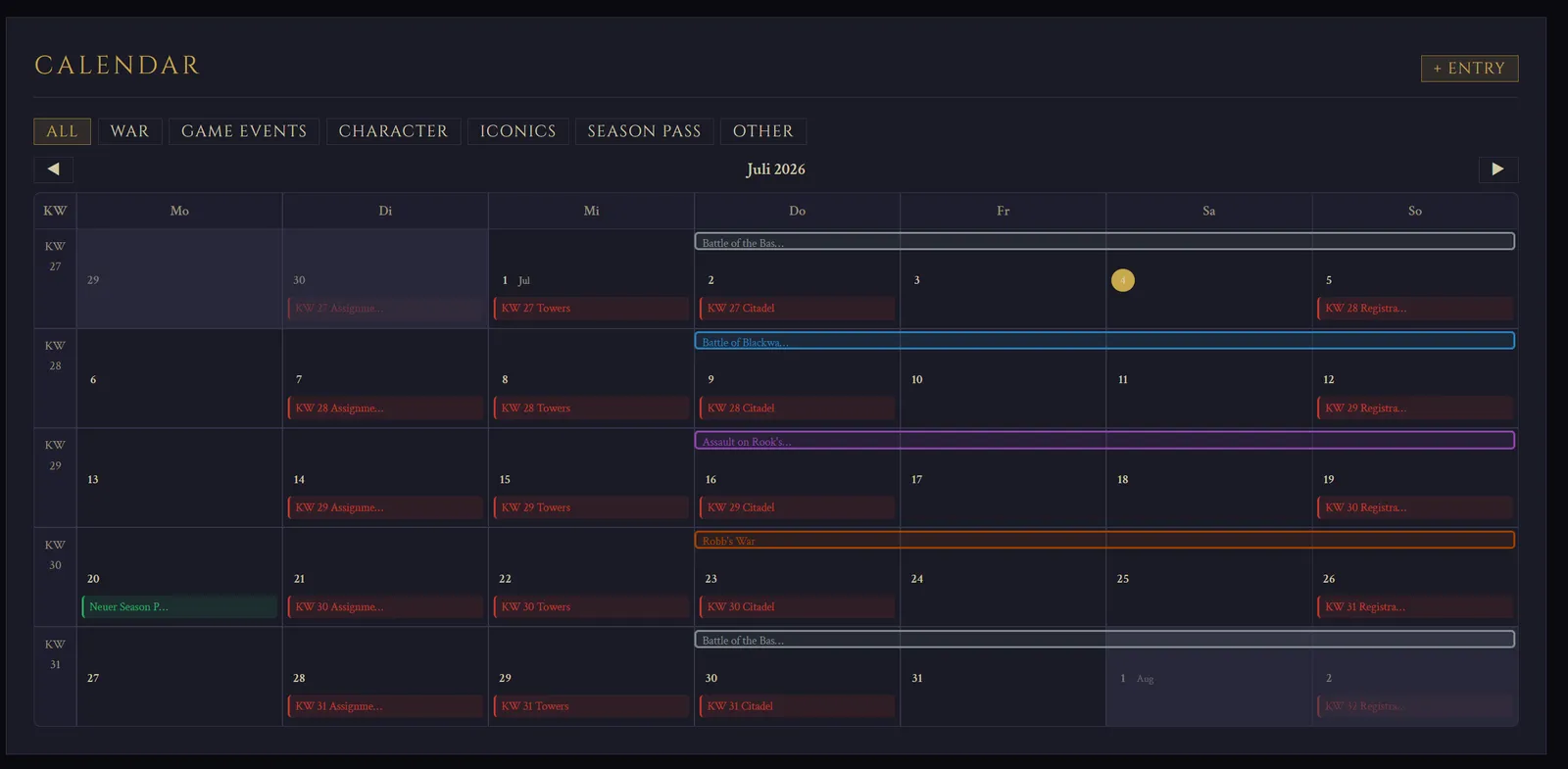This screenshot has height=769, width=1568.
Task: Open the CHARACTER filter tab
Action: 393,131
